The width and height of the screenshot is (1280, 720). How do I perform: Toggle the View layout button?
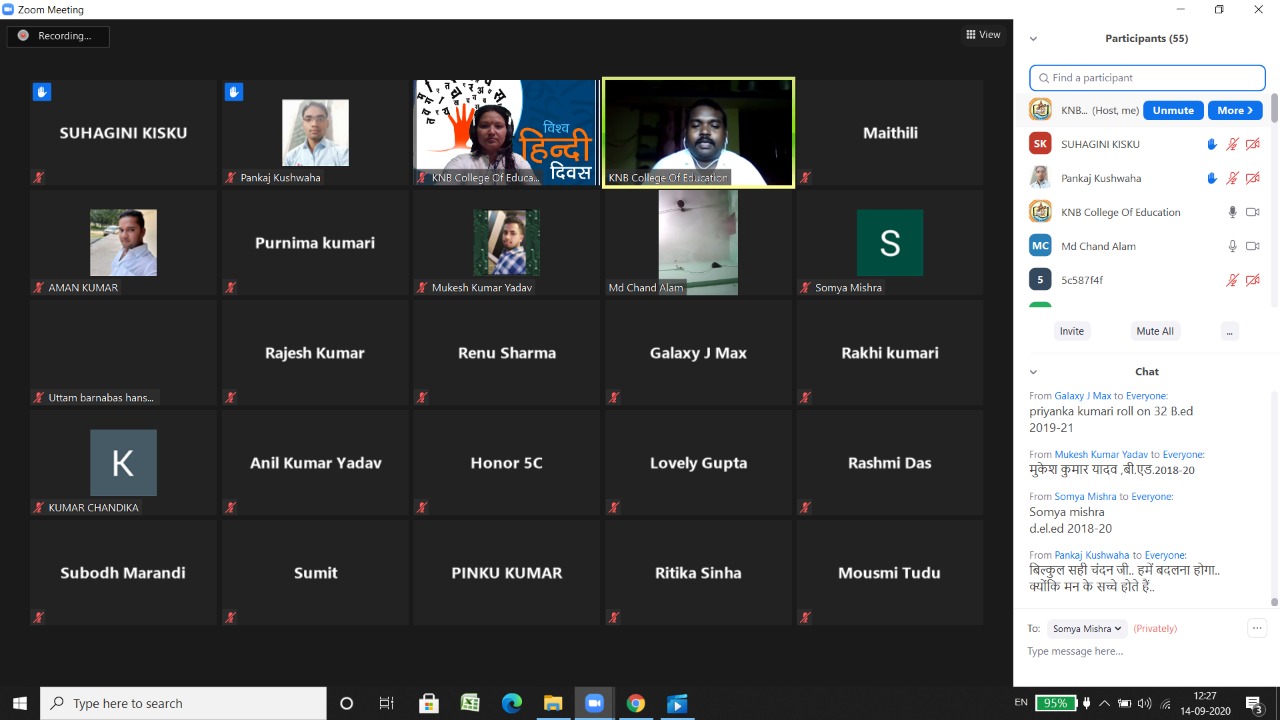pyautogui.click(x=982, y=35)
